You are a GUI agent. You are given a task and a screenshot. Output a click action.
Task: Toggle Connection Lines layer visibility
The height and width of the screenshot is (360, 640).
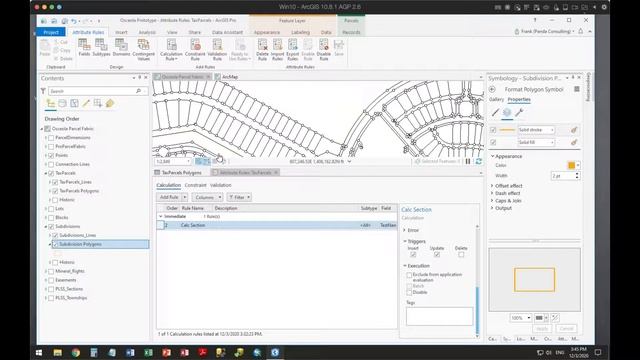click(x=51, y=164)
